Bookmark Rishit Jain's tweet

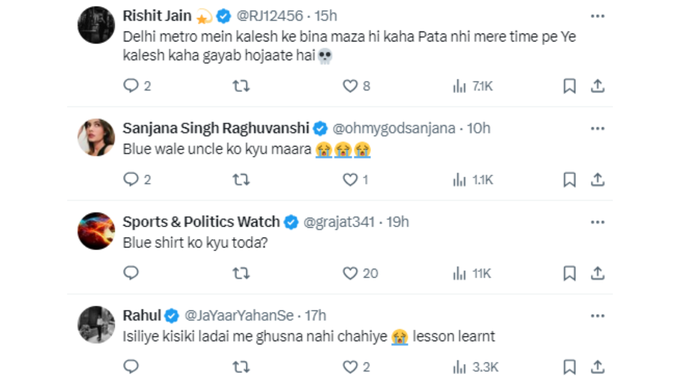click(569, 86)
